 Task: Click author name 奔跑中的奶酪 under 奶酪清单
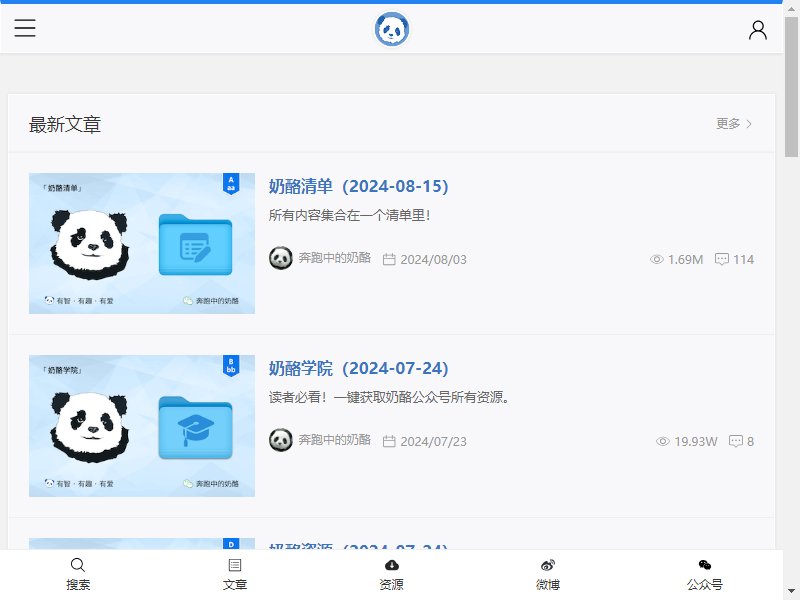pyautogui.click(x=335, y=258)
